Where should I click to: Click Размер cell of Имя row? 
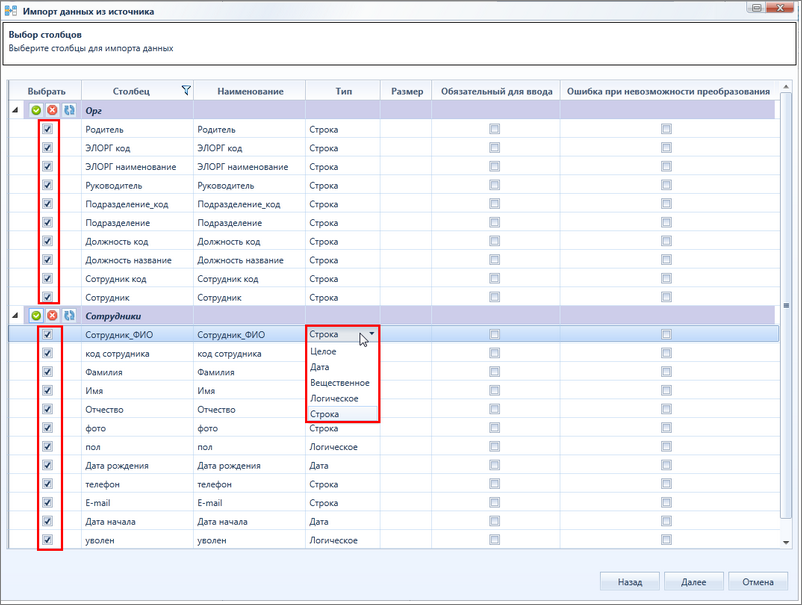406,391
